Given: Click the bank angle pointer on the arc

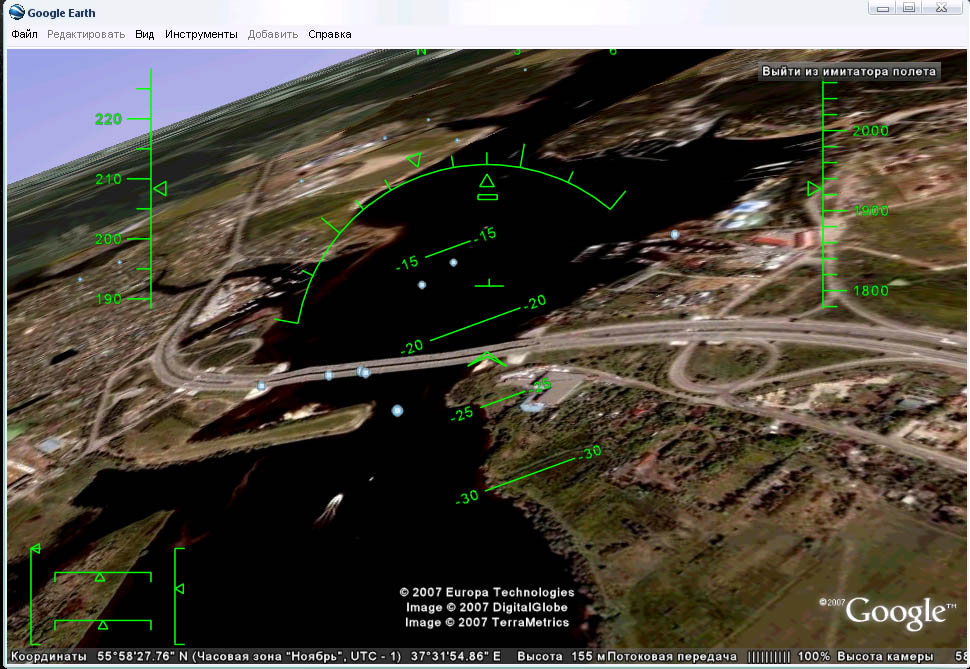Looking at the screenshot, I should [x=414, y=160].
